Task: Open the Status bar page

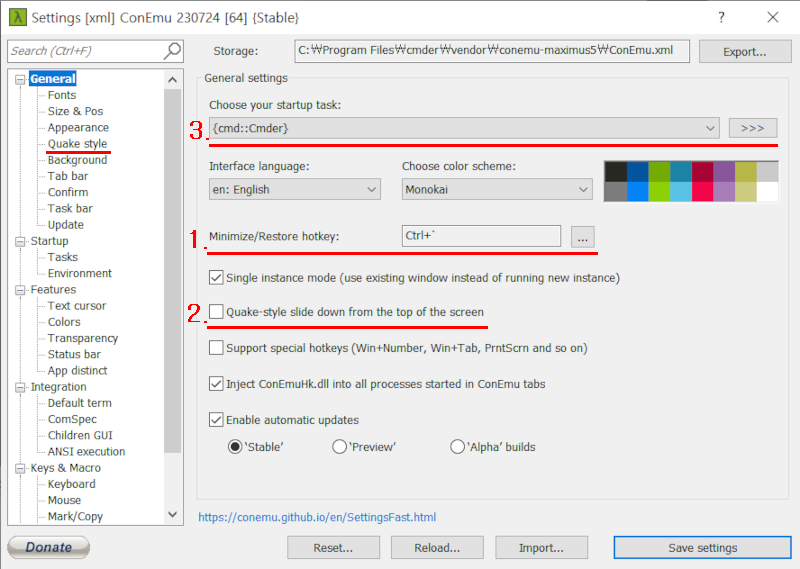Action: click(x=74, y=355)
